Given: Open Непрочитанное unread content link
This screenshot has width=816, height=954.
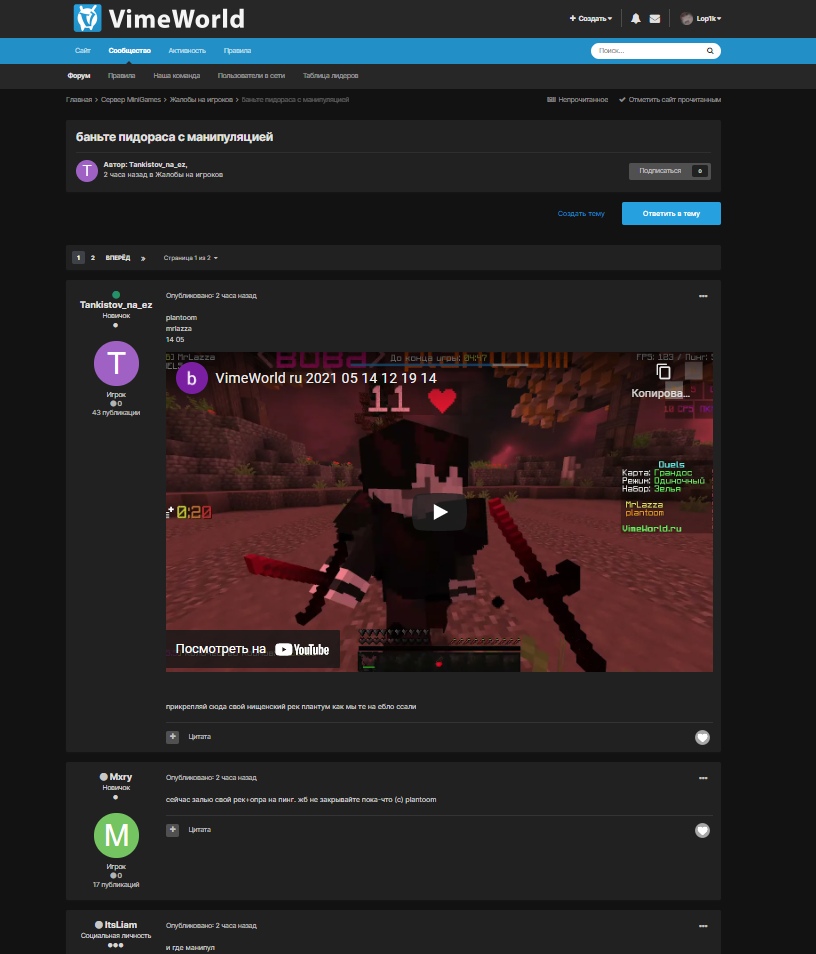Looking at the screenshot, I should pyautogui.click(x=577, y=100).
